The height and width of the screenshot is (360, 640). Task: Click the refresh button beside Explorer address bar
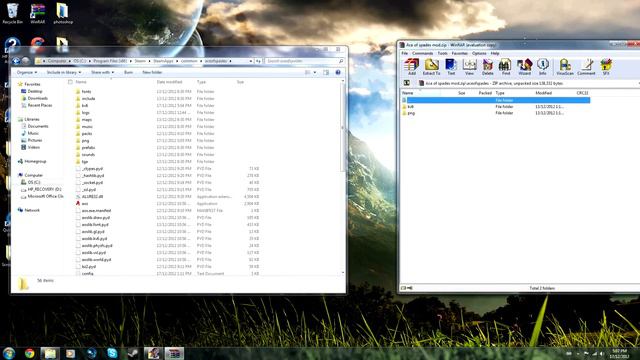tap(258, 61)
